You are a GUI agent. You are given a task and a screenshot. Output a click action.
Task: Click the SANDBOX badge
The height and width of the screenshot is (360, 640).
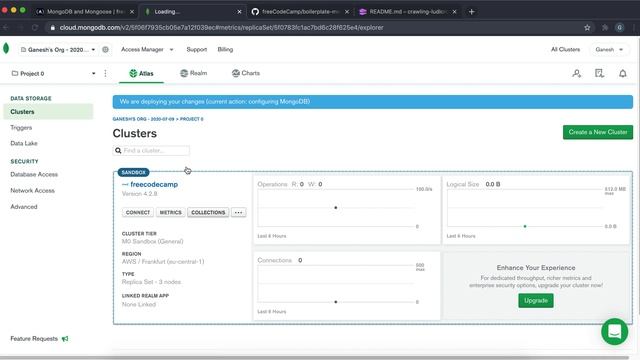coord(133,172)
